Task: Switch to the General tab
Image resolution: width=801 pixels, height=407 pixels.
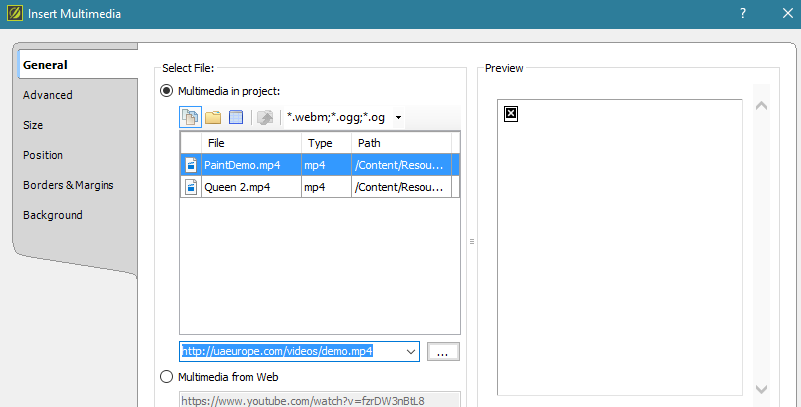Action: click(78, 65)
